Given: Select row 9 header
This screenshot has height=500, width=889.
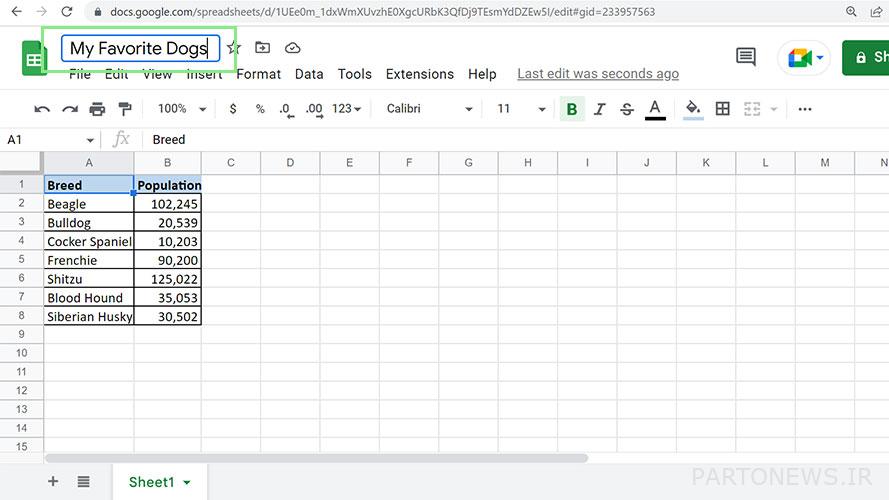Looking at the screenshot, I should point(22,334).
